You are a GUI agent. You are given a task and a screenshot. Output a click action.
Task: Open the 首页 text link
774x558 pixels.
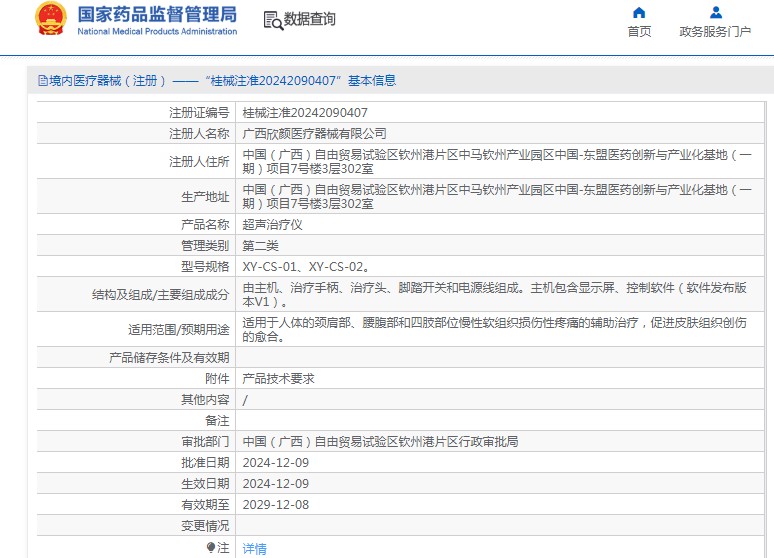(x=639, y=32)
